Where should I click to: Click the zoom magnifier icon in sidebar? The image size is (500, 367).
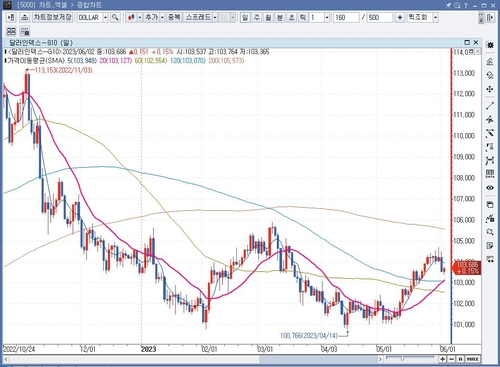click(490, 232)
